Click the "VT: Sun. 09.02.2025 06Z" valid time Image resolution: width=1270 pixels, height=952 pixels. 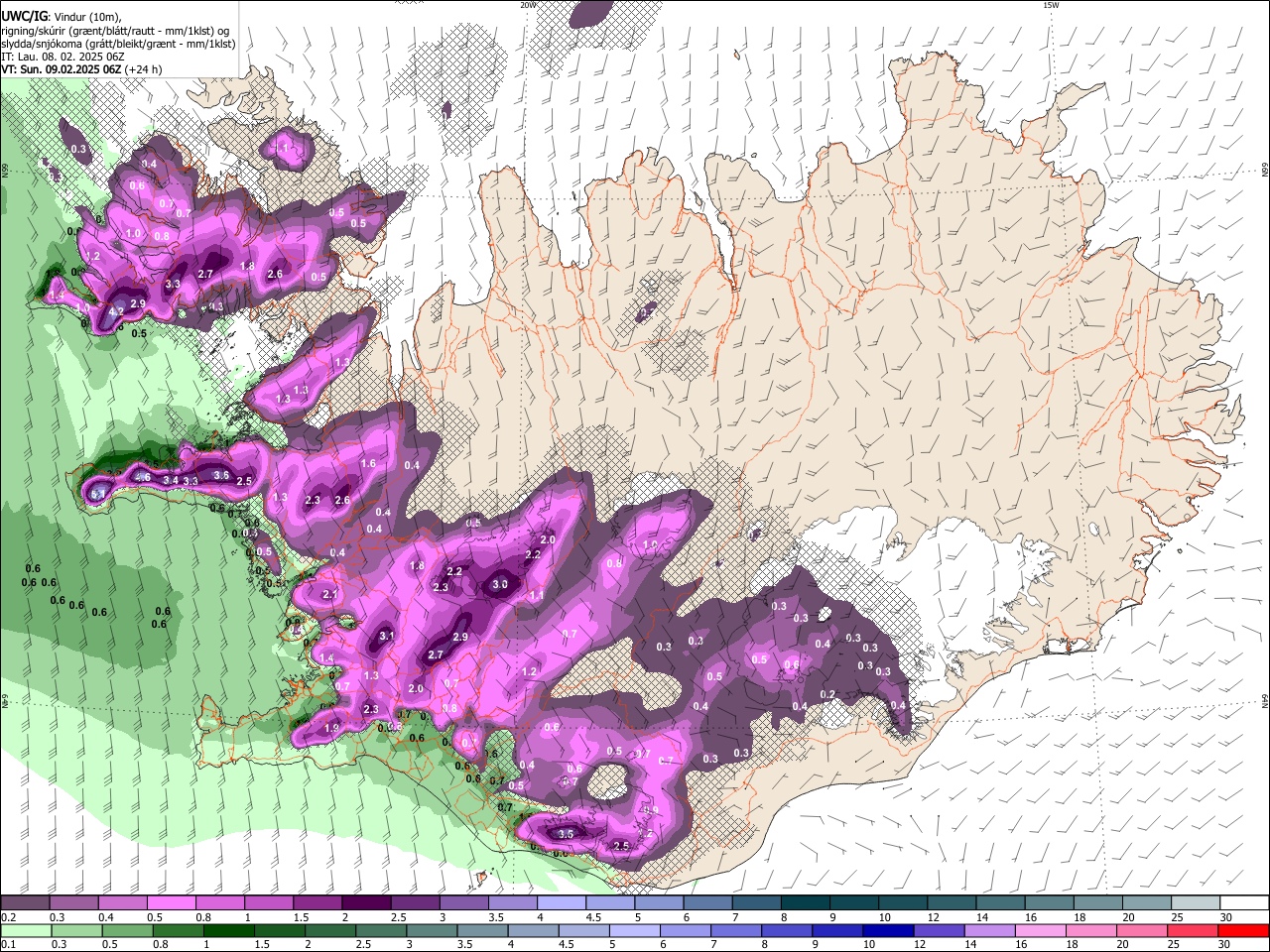tap(62, 70)
